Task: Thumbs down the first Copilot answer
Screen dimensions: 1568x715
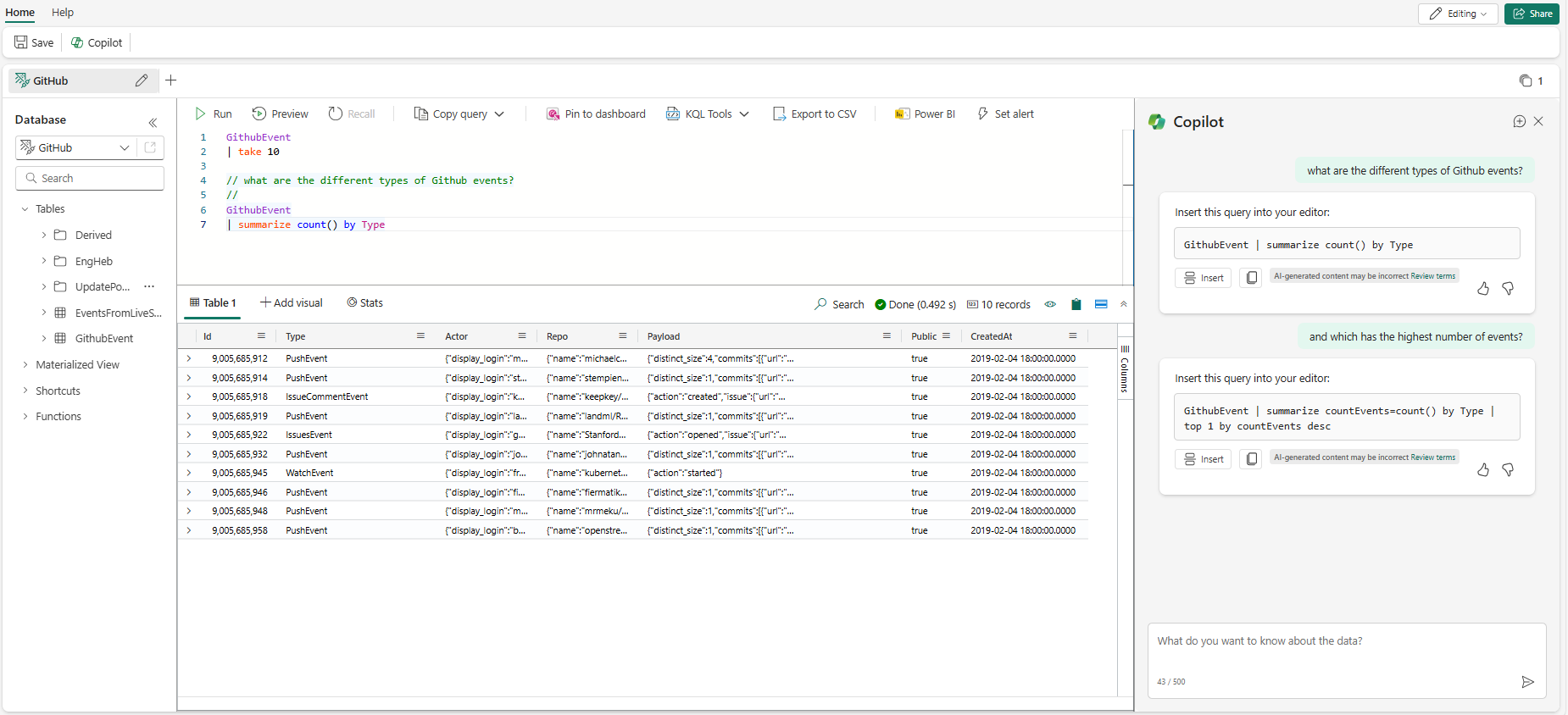Action: pos(1508,289)
